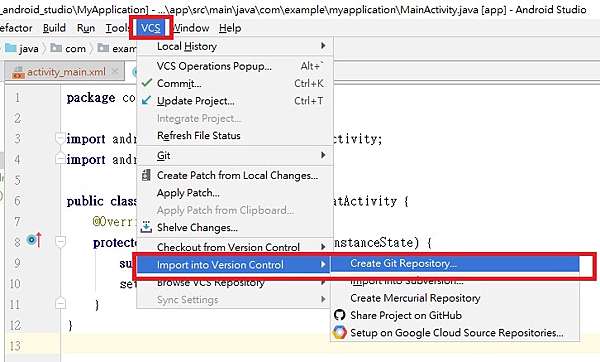Click the Create Patch icon

click(x=146, y=175)
